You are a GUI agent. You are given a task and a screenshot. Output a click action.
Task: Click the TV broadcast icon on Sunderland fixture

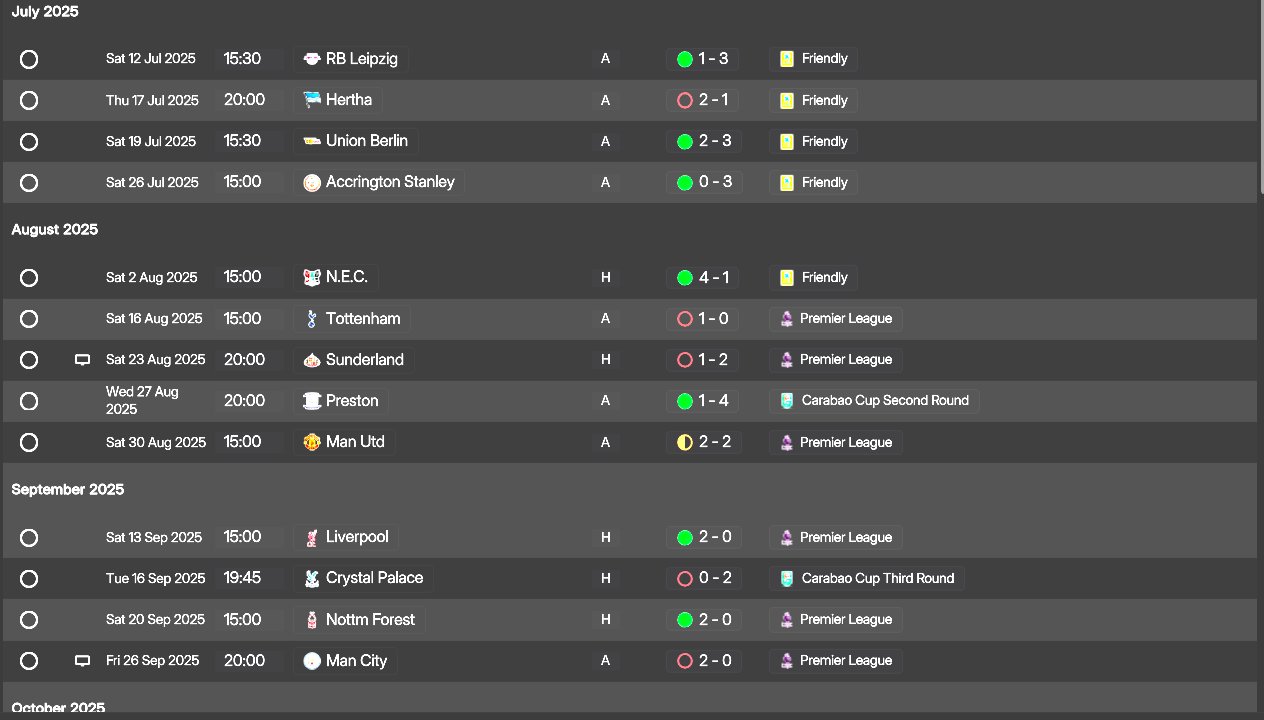[83, 360]
